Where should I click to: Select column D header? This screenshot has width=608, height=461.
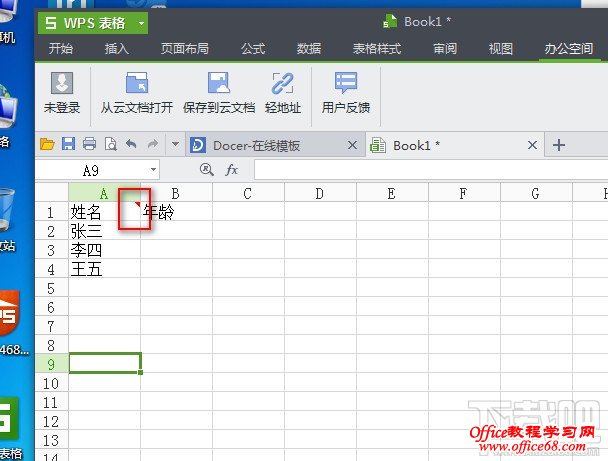pyautogui.click(x=320, y=192)
